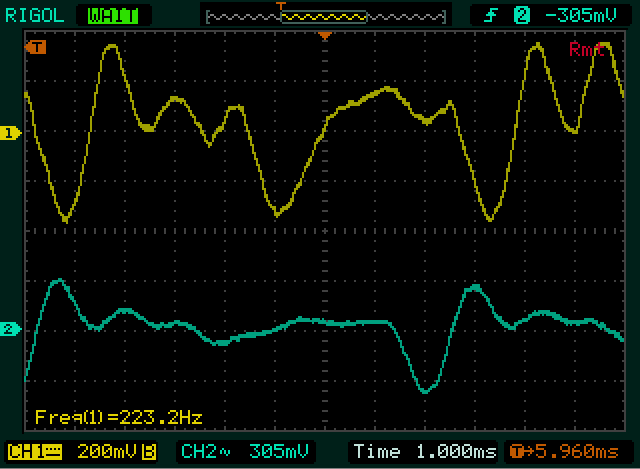Click the orange T marker at top-left of grid
This screenshot has width=640, height=469.
[x=37, y=47]
